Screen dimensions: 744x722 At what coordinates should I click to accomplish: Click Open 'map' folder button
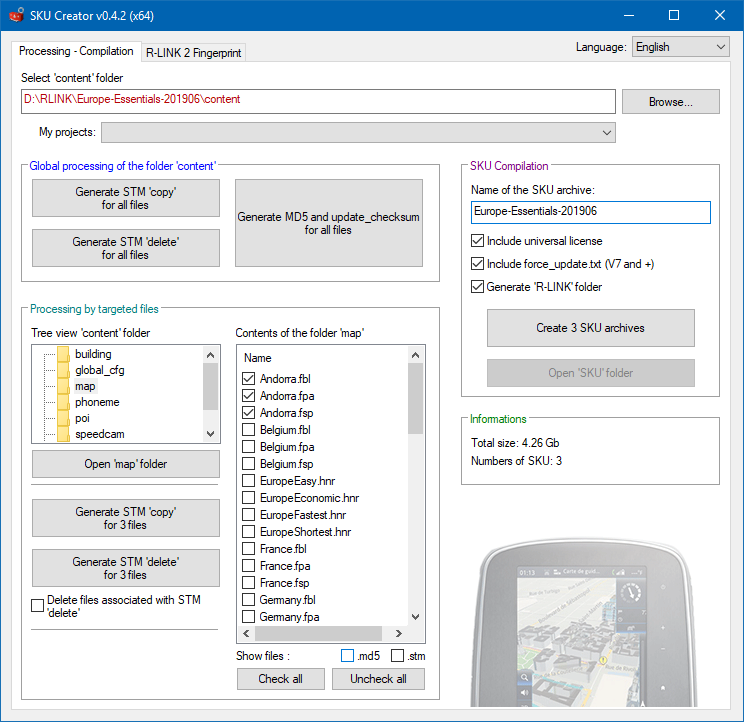pyautogui.click(x=126, y=464)
